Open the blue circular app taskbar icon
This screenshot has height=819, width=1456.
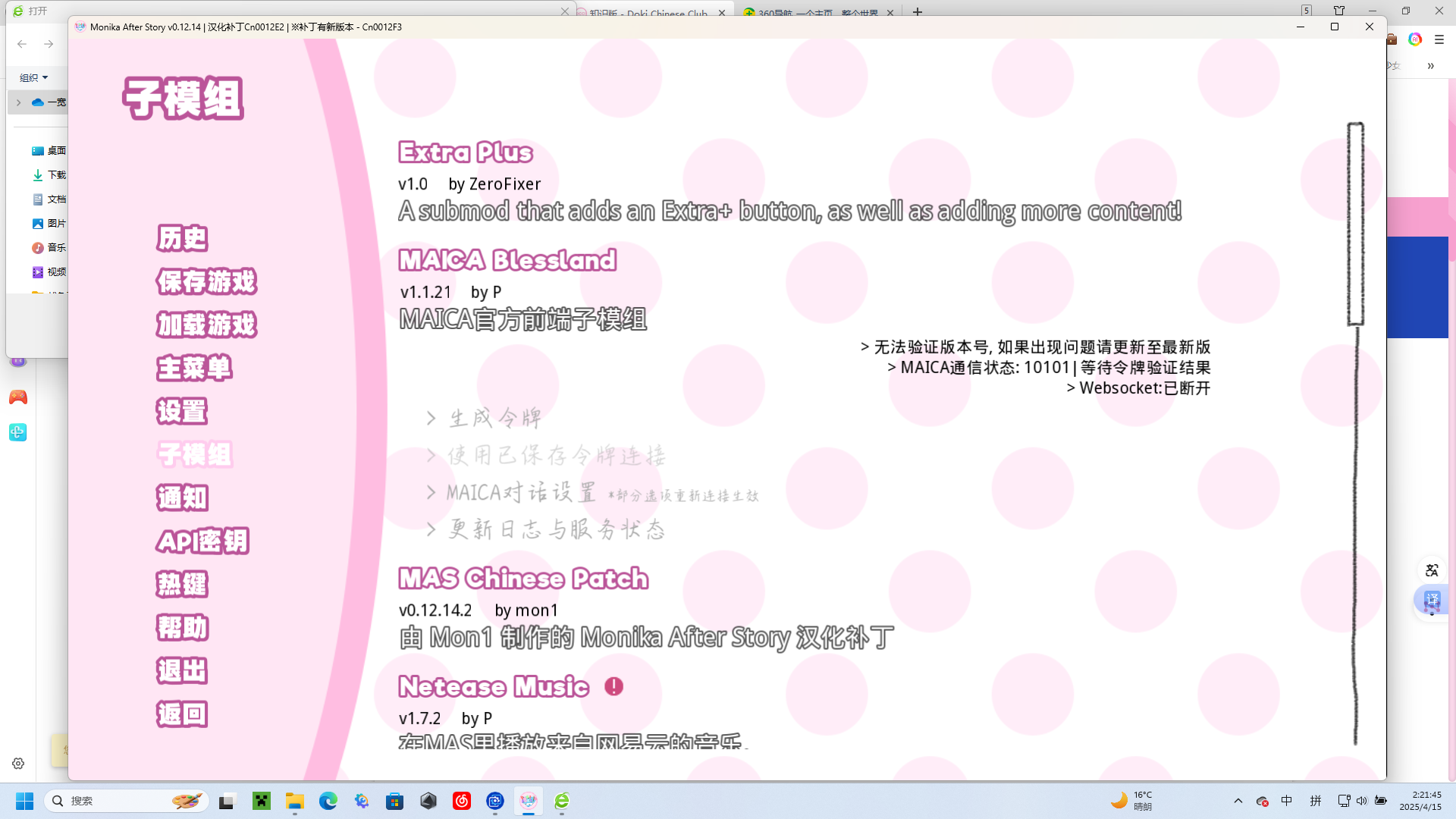[x=495, y=801]
